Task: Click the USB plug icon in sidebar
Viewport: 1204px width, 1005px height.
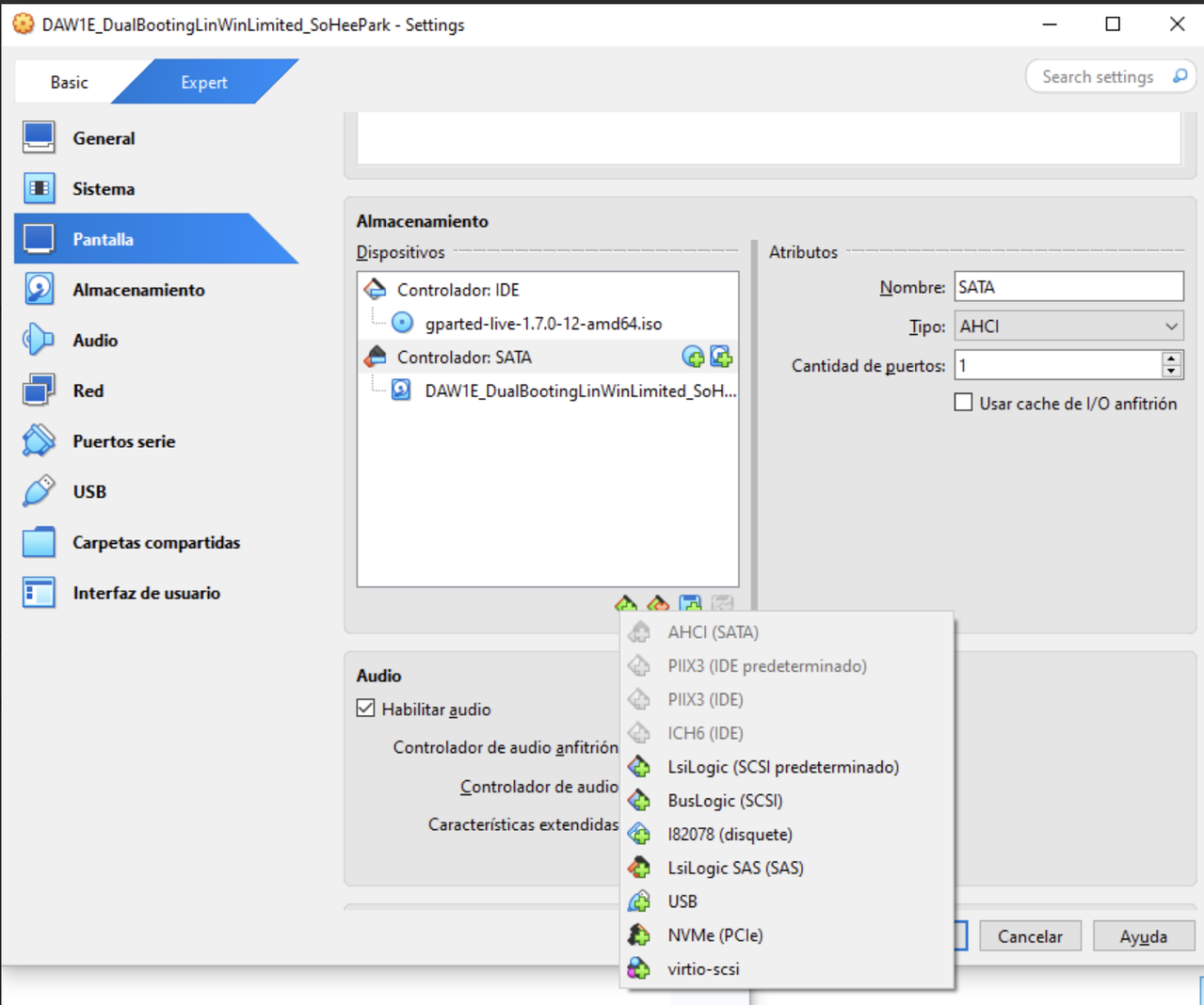Action: (39, 492)
